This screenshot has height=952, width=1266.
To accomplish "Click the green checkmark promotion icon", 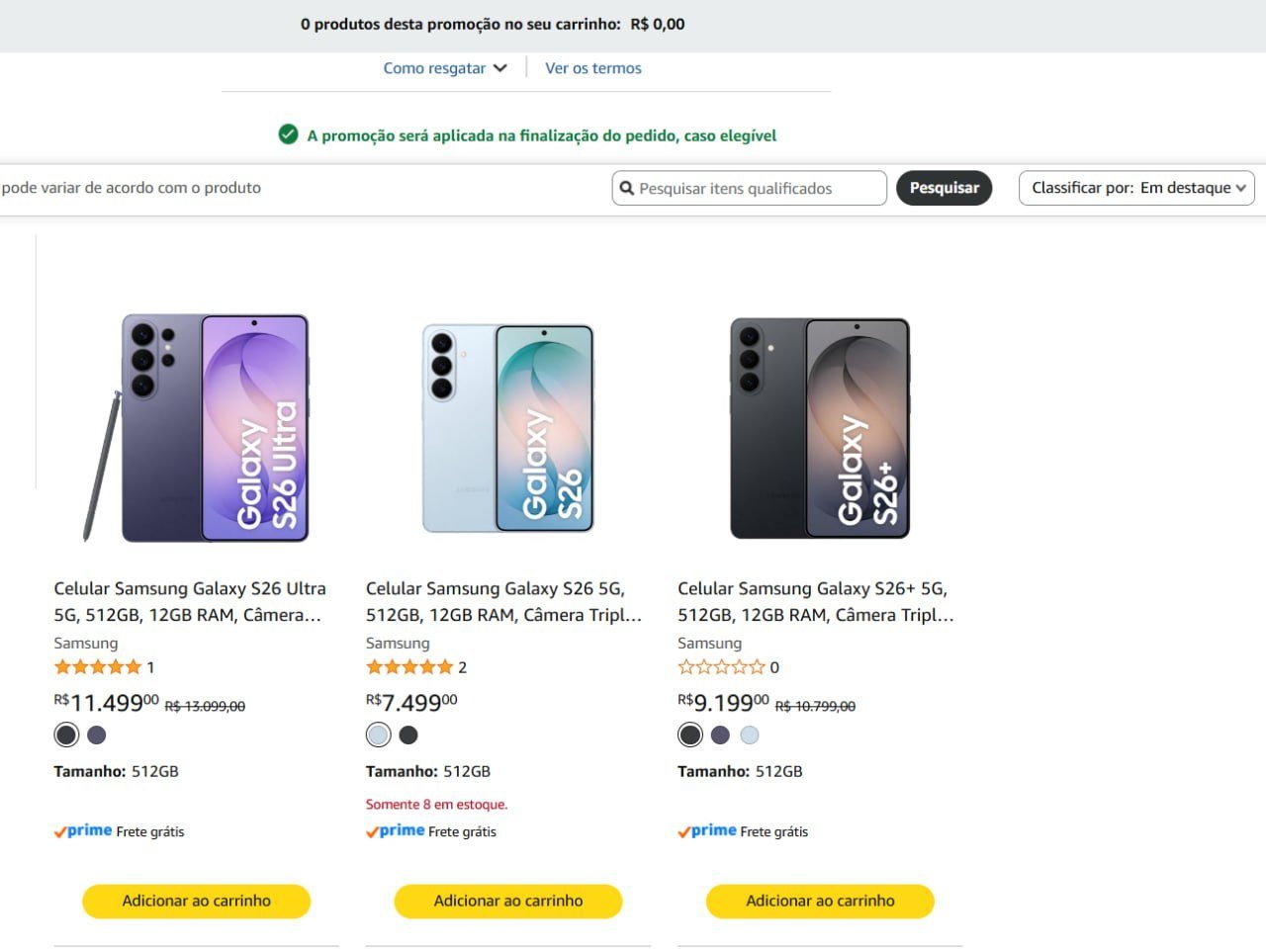I will tap(288, 134).
